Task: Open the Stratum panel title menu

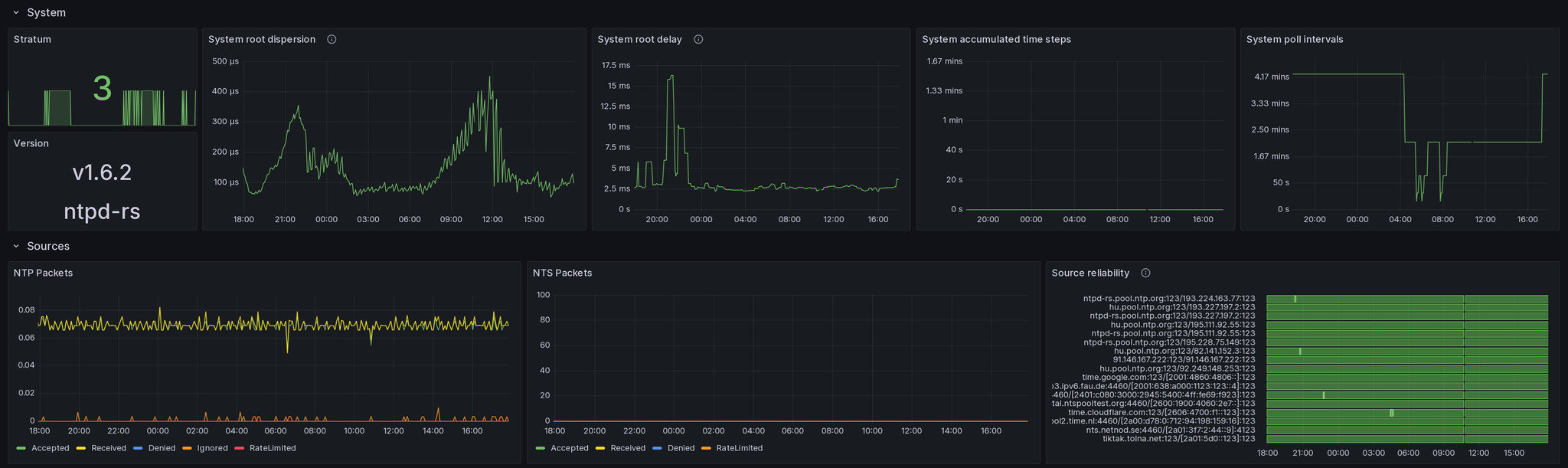Action: [x=32, y=40]
